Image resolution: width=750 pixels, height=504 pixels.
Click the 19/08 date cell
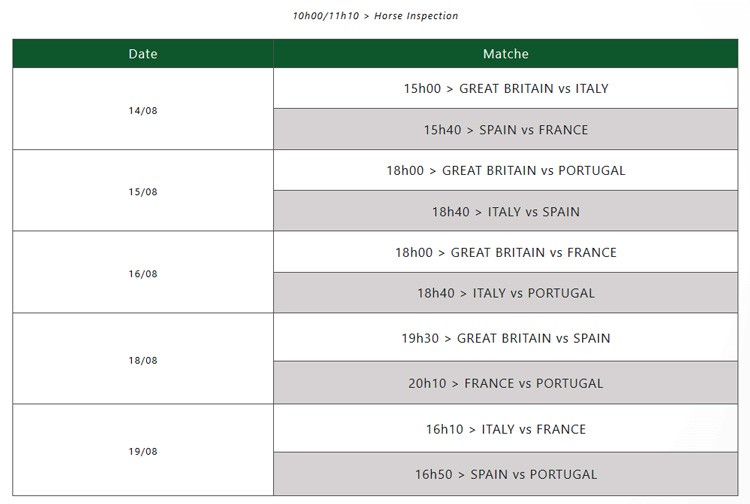[x=143, y=451]
